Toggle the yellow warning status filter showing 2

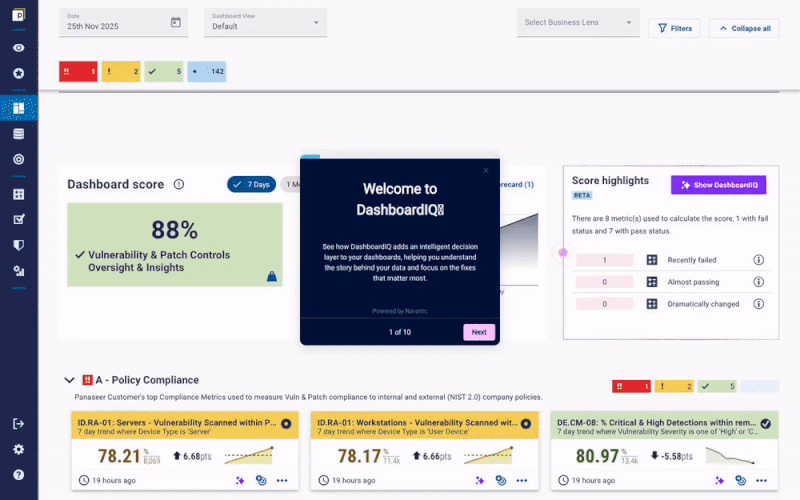coord(121,71)
